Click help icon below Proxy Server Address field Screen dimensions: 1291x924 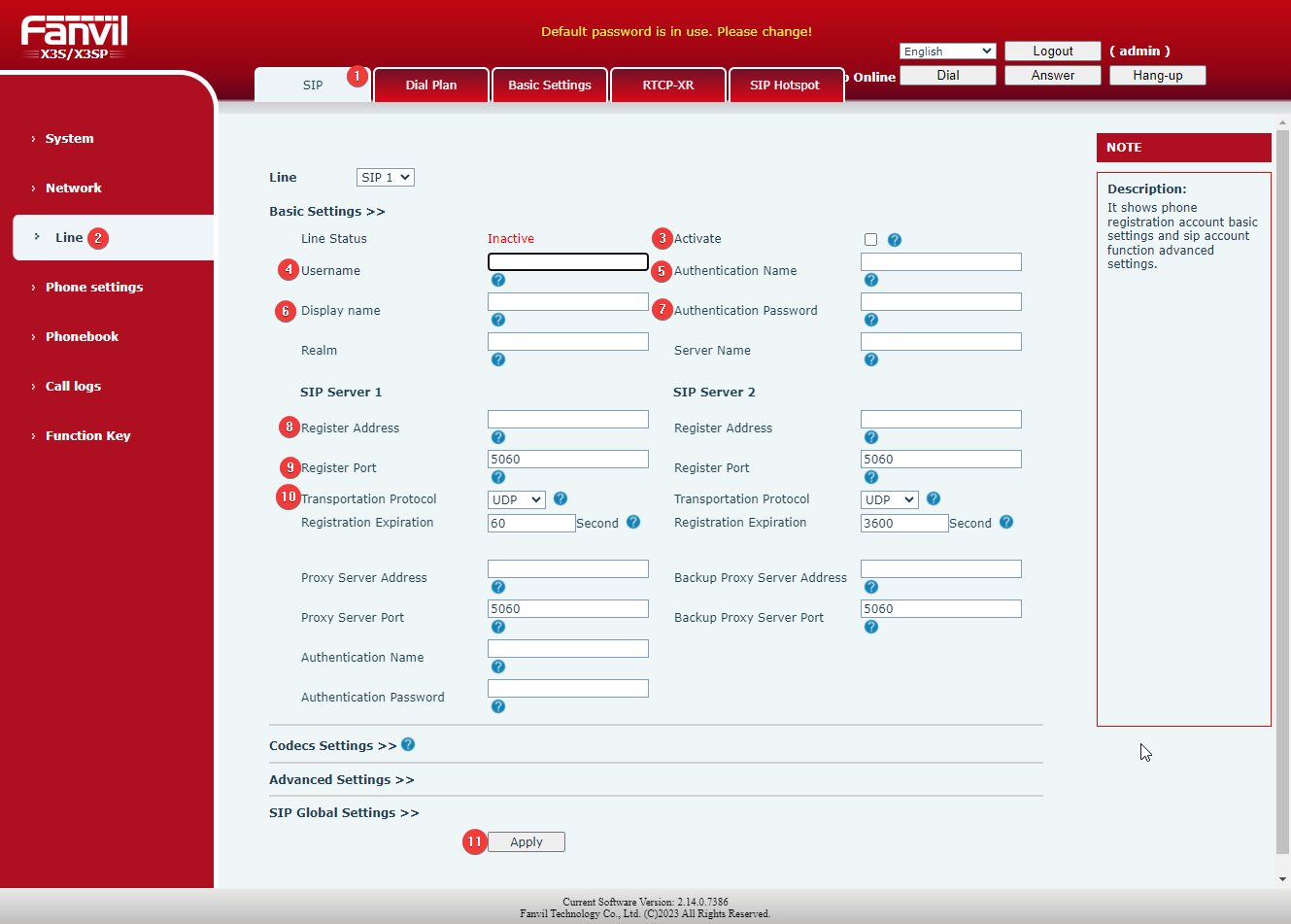click(497, 587)
